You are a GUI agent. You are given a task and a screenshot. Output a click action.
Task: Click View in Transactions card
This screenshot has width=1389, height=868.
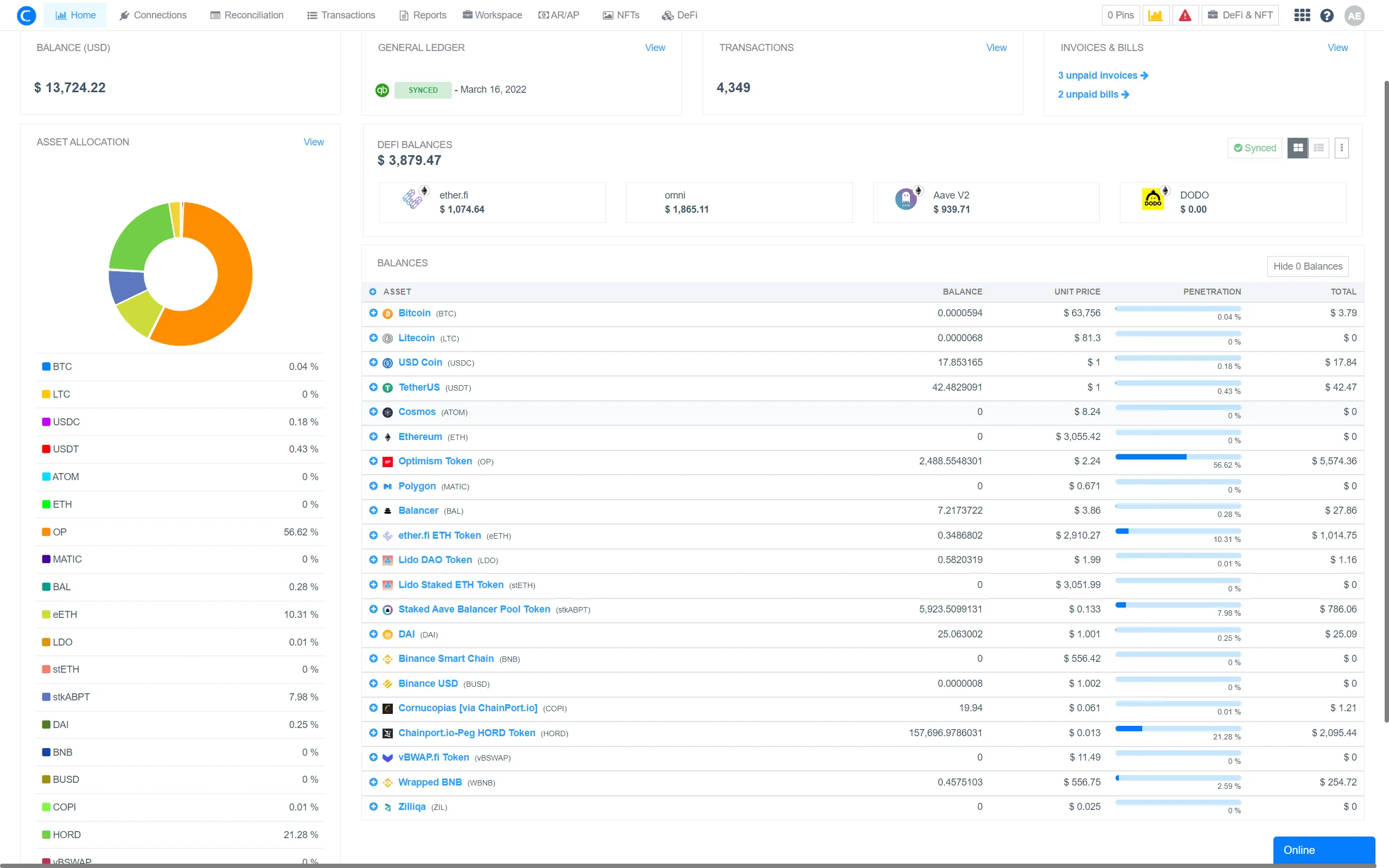pyautogui.click(x=996, y=48)
